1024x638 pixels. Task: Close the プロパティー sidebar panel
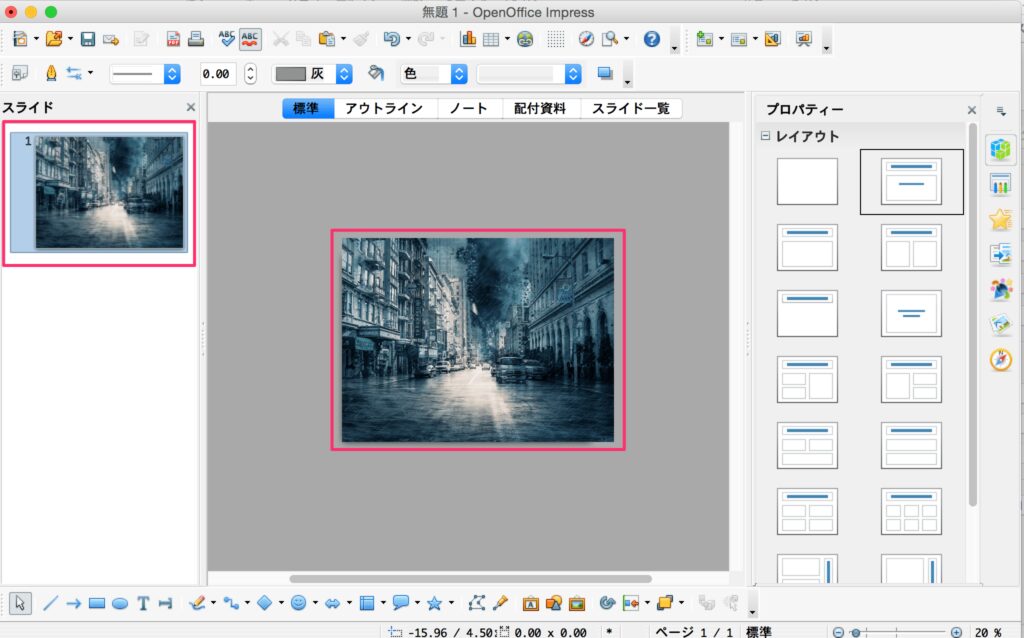pos(971,110)
